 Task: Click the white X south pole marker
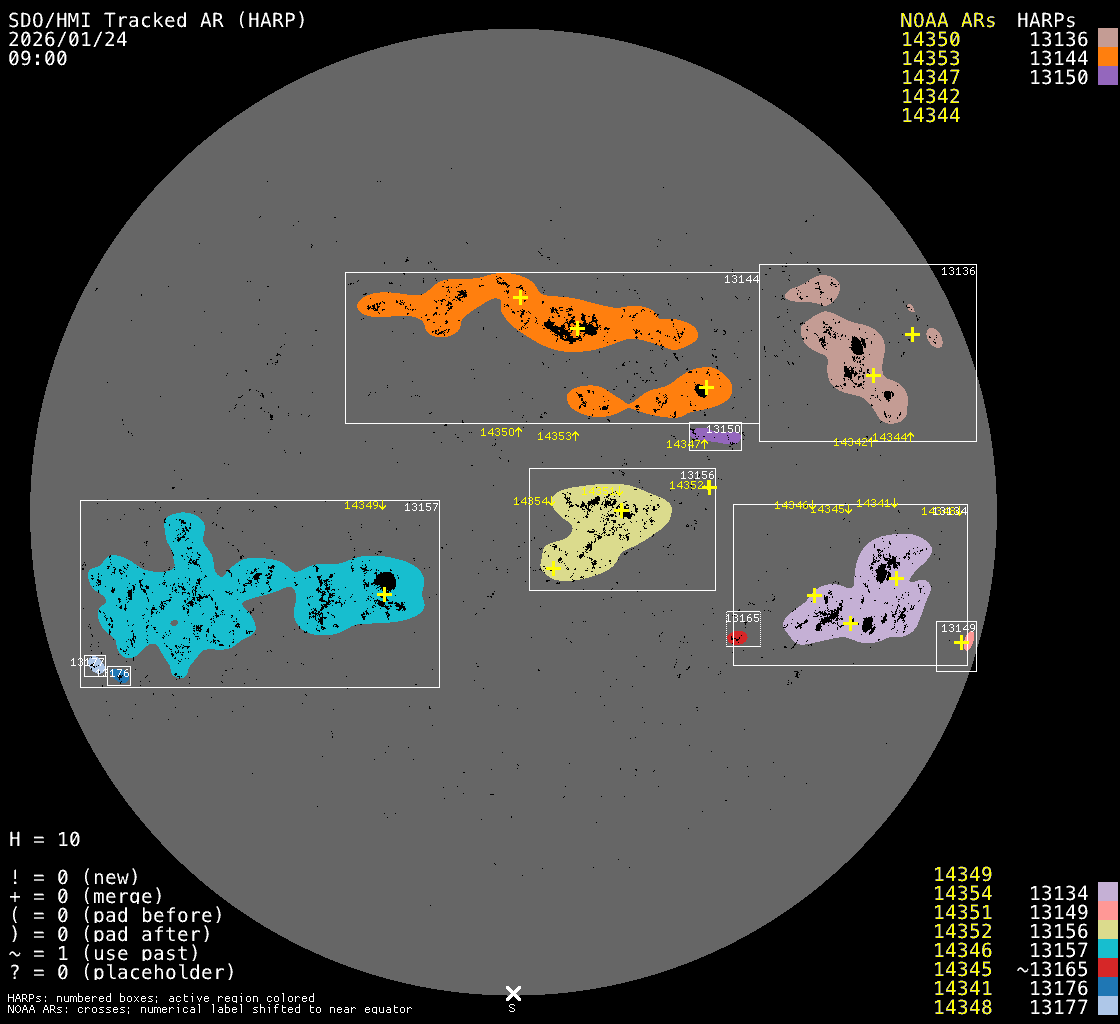coord(513,993)
